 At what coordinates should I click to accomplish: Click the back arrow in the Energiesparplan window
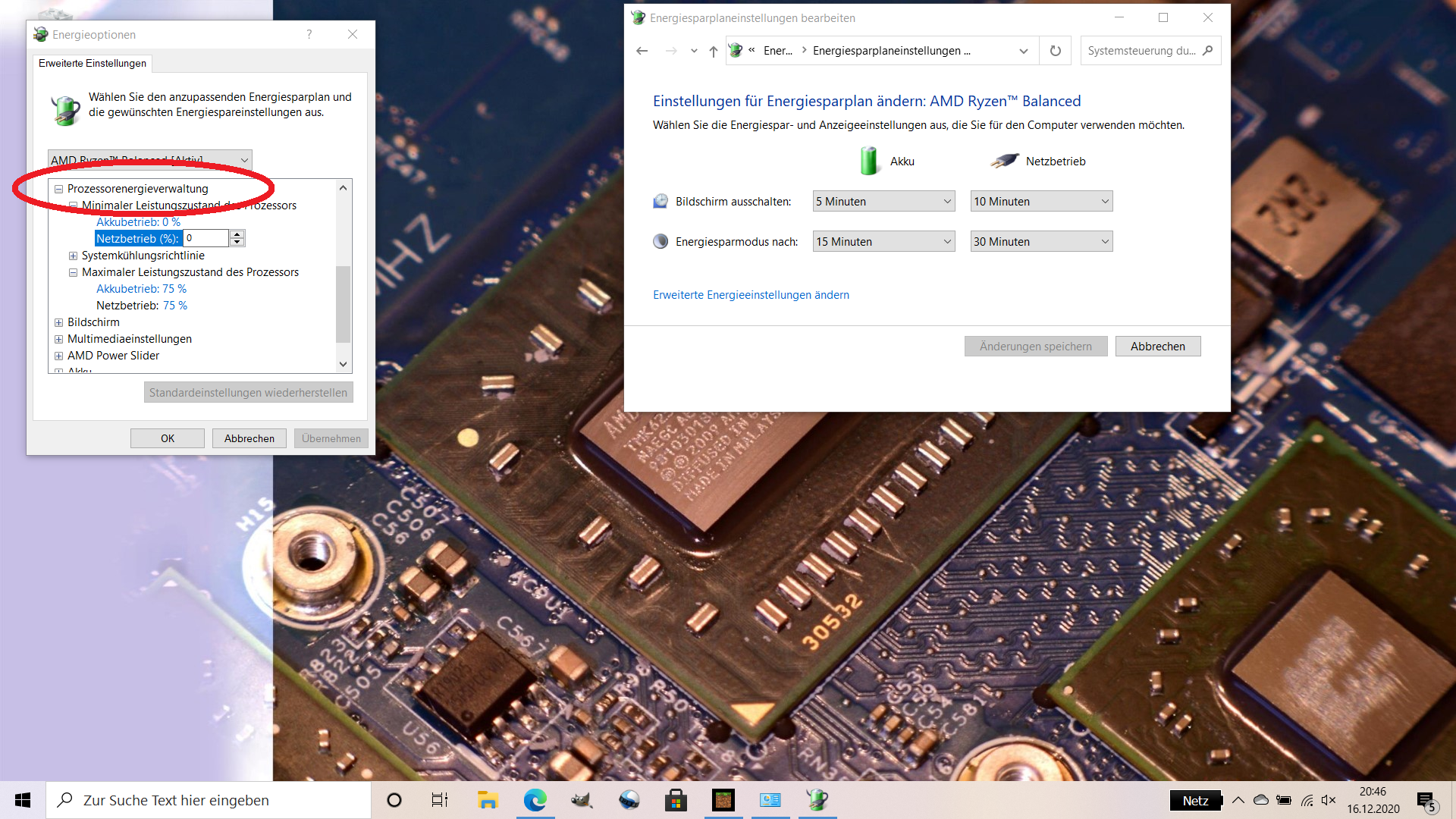[642, 51]
